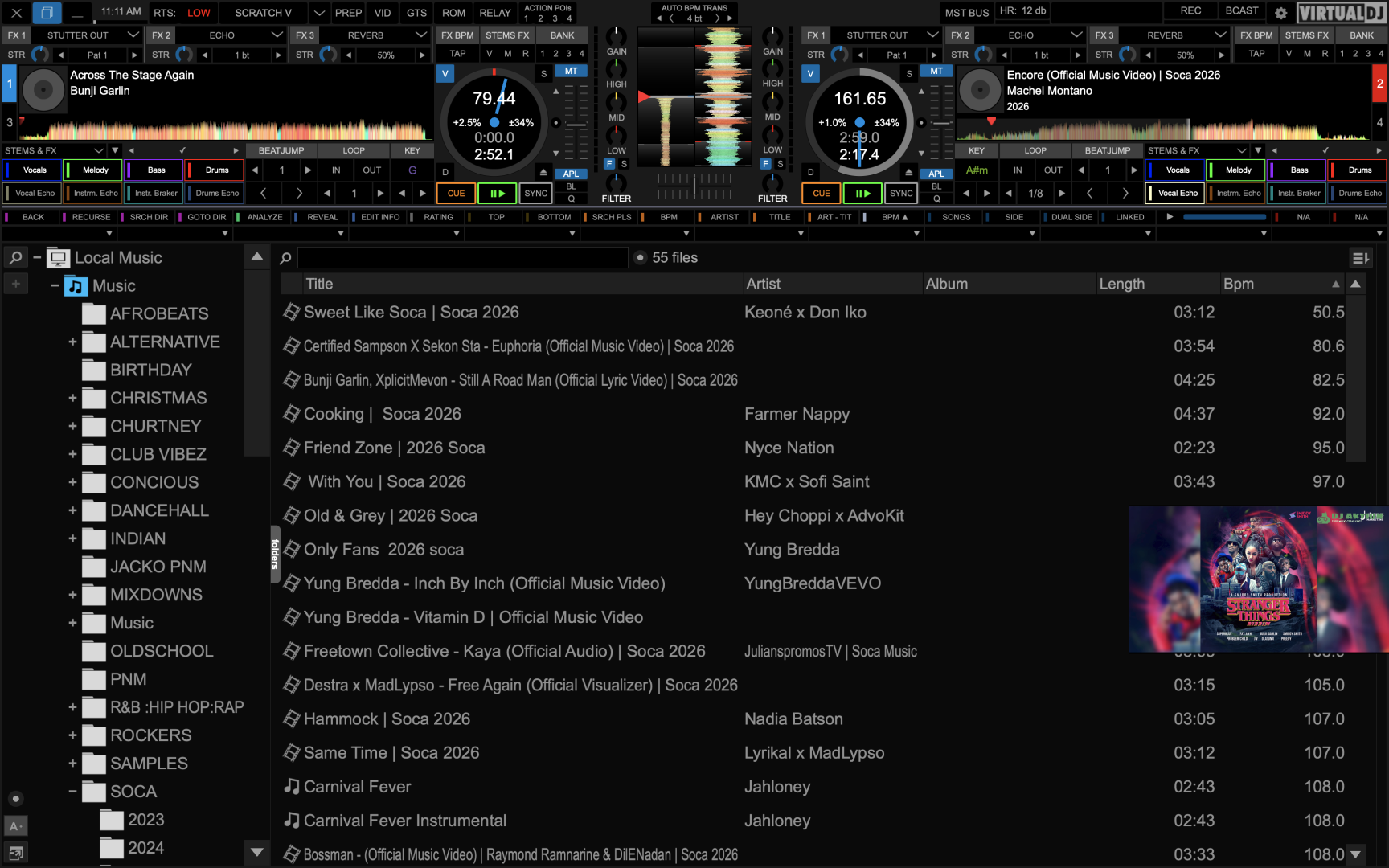
Task: Click the eject icon on left deck
Action: pyautogui.click(x=543, y=172)
